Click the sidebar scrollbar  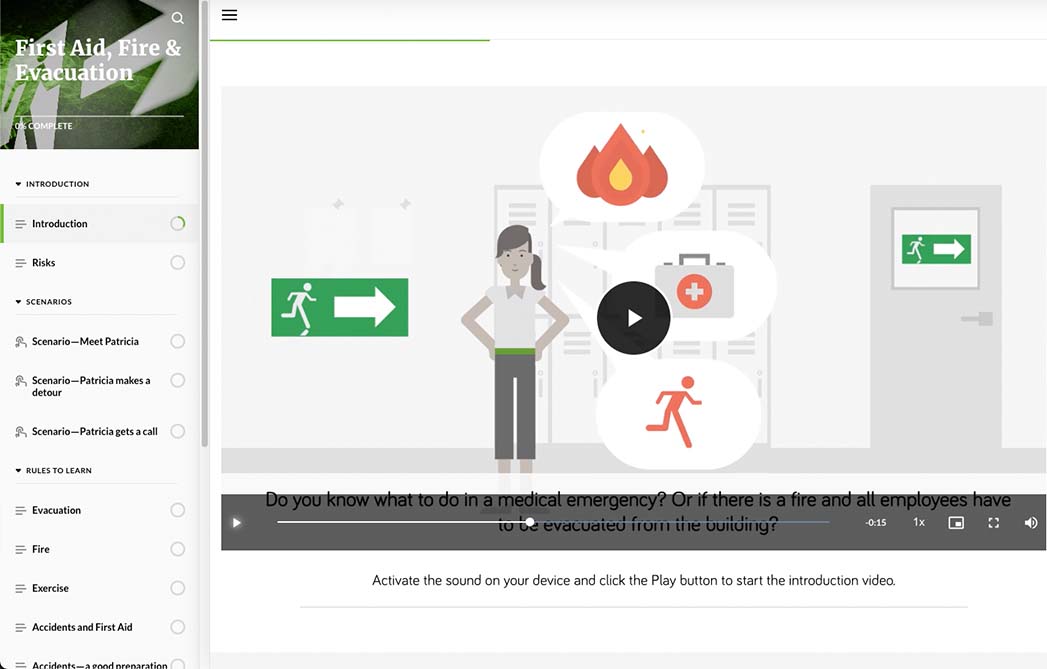204,300
